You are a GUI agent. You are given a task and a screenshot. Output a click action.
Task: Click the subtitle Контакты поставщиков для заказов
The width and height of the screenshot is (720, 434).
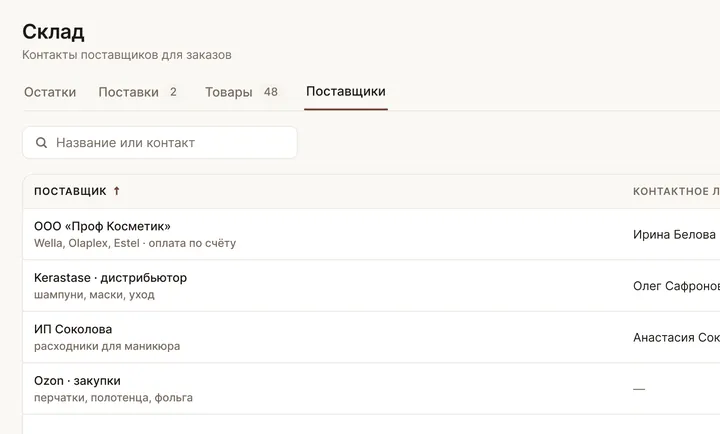pyautogui.click(x=127, y=55)
